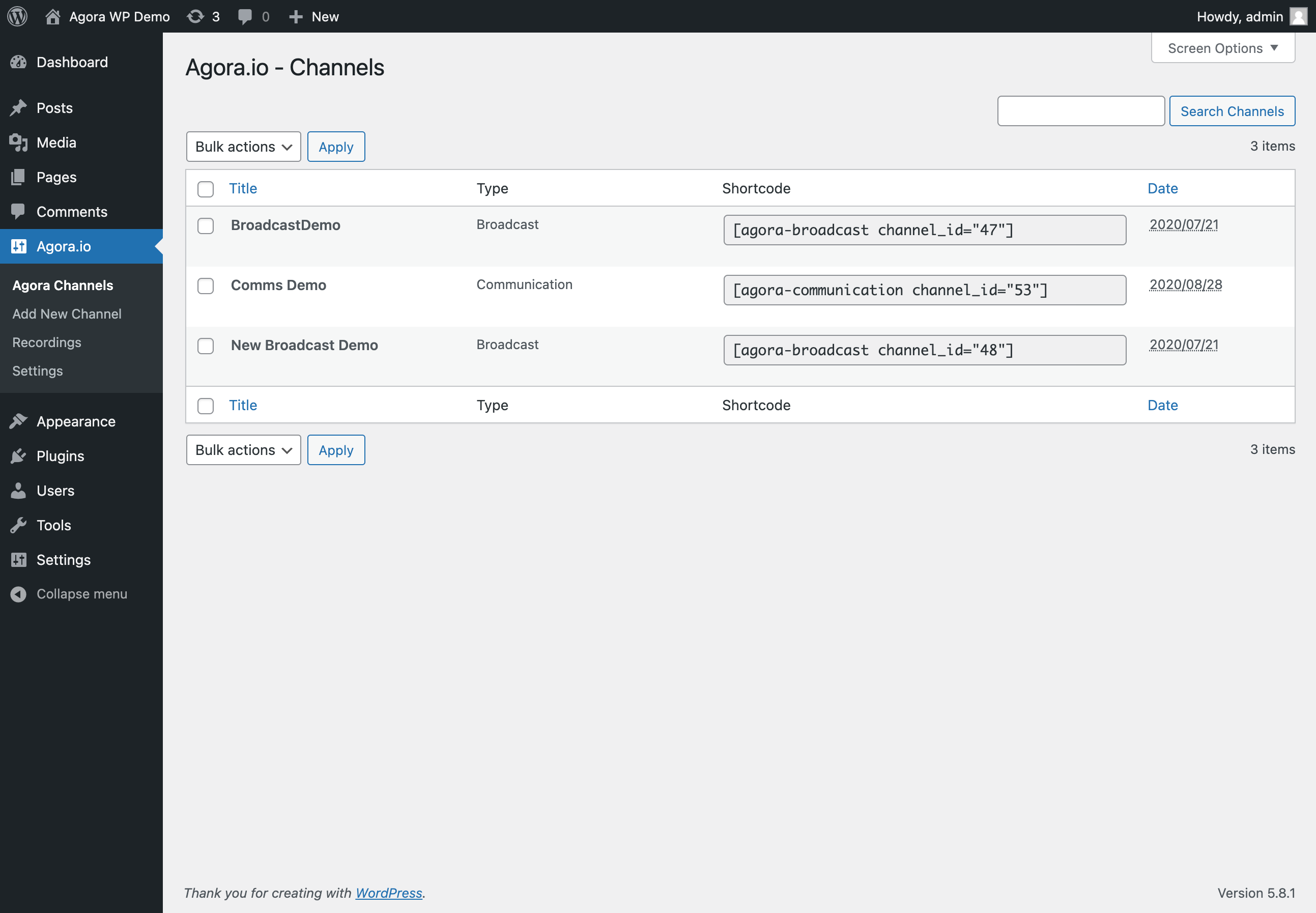1316x913 pixels.
Task: Open the Howdy, admin account menu
Action: coord(1251,16)
